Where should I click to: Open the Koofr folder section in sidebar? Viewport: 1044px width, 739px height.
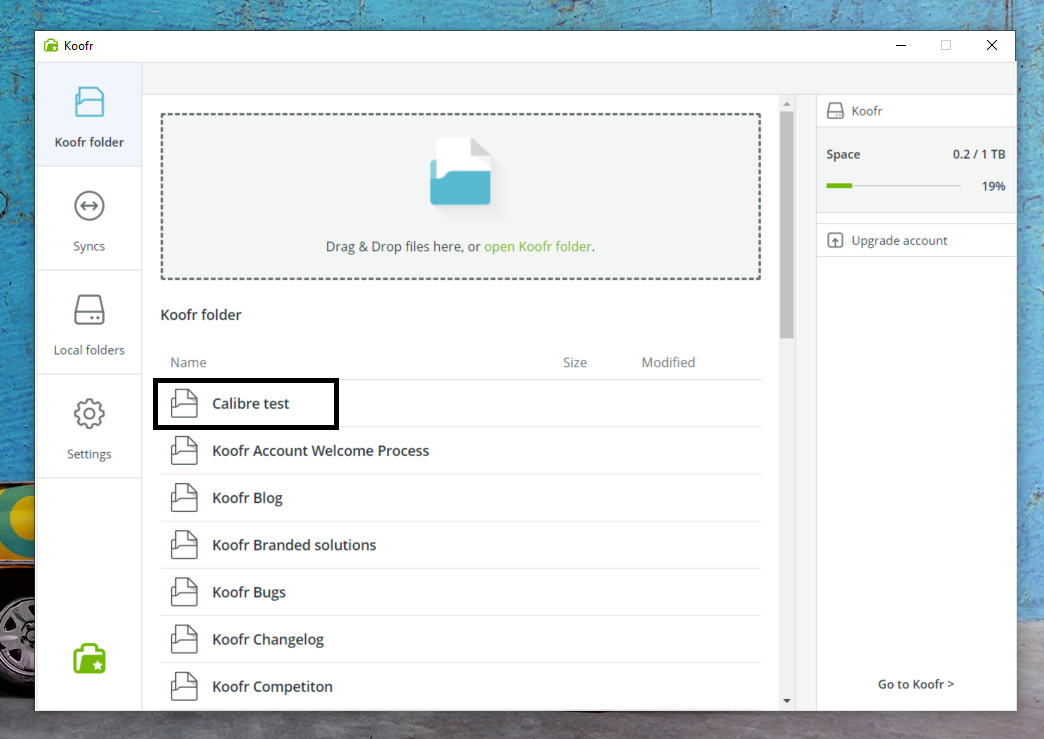tap(89, 113)
